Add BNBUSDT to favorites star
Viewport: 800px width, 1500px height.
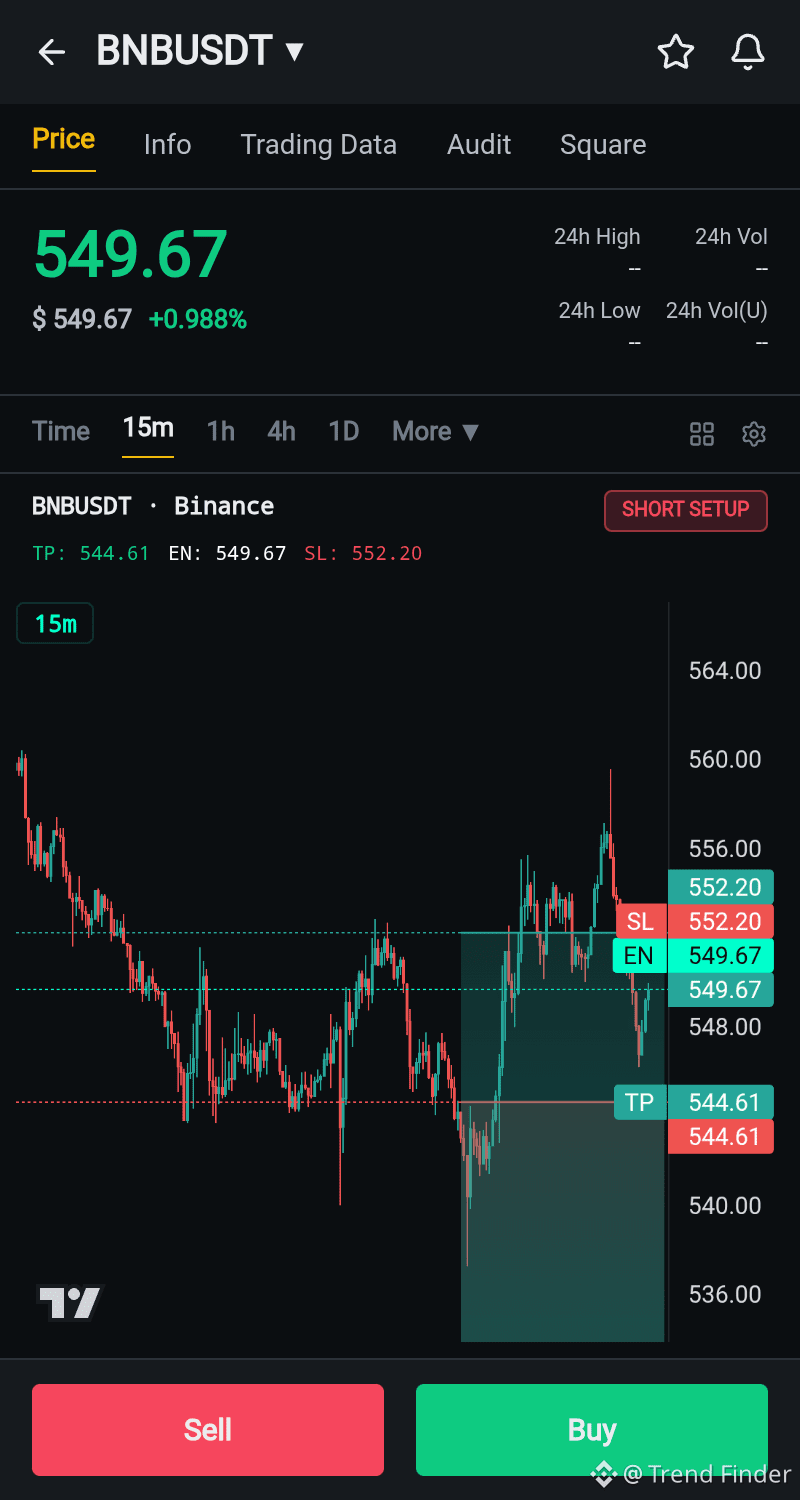tap(676, 52)
